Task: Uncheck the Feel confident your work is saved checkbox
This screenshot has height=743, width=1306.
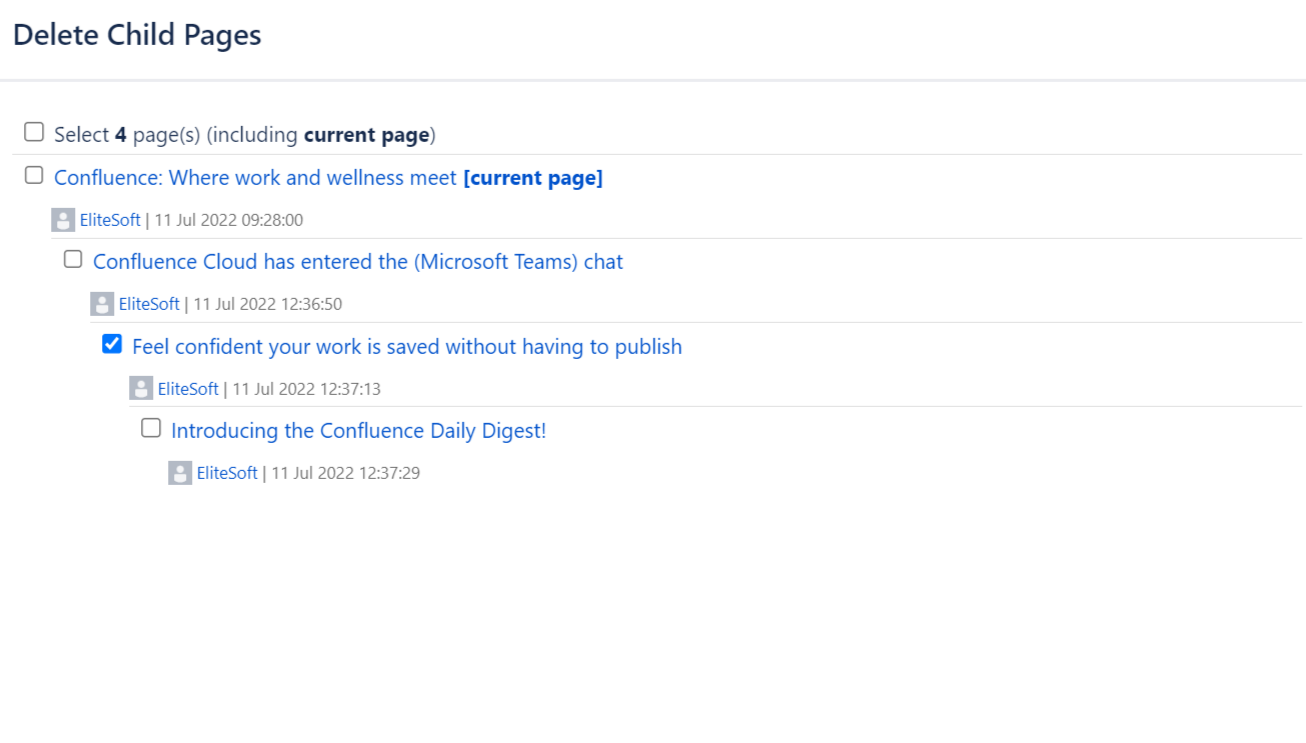Action: point(112,345)
